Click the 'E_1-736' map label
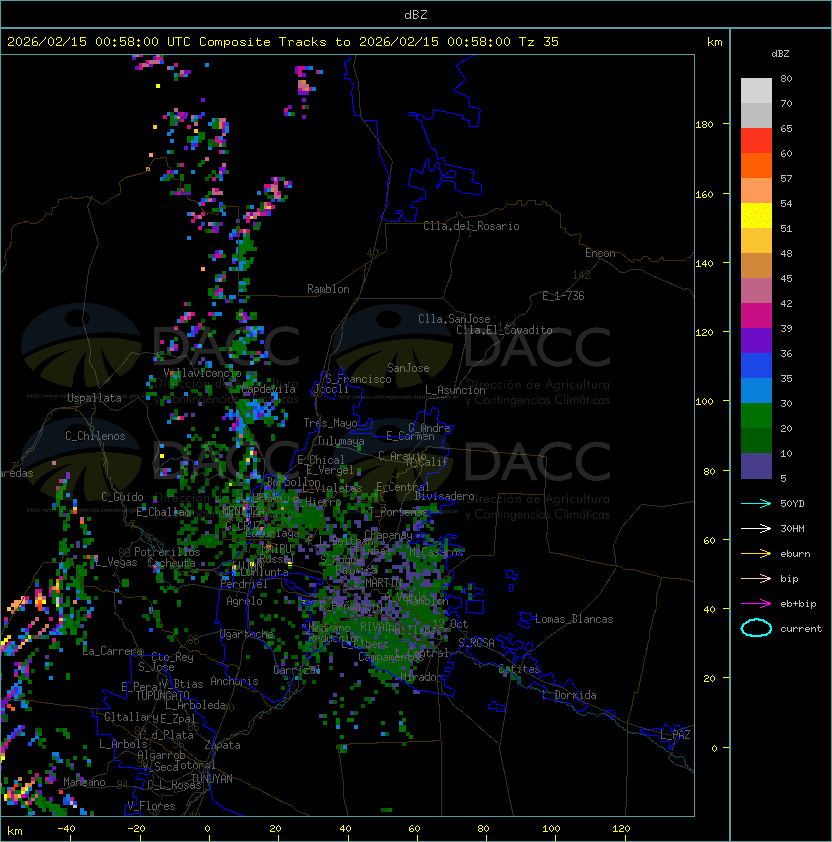 point(563,296)
